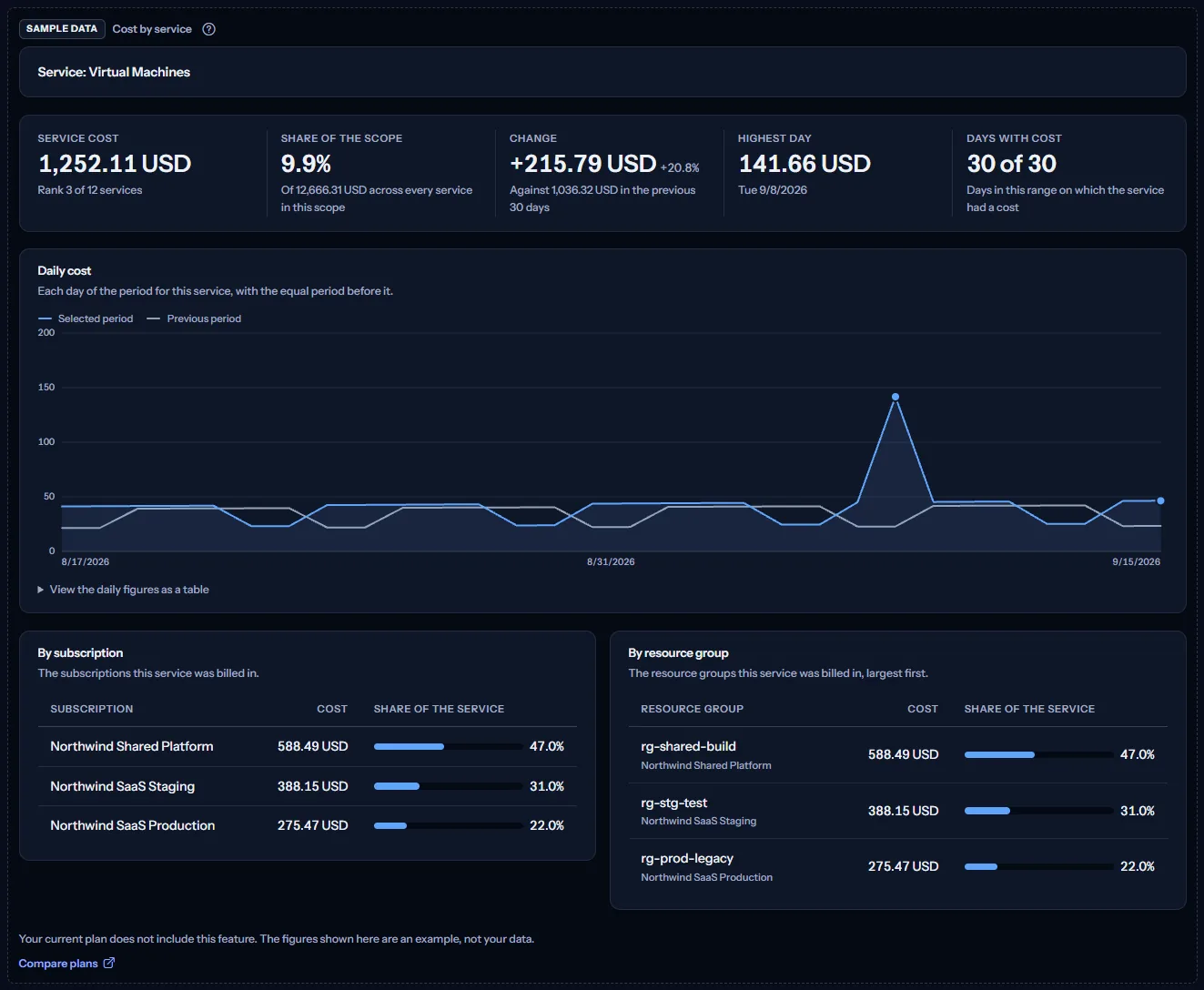Image resolution: width=1204 pixels, height=990 pixels.
Task: Click the Cost by service title
Action: [152, 29]
